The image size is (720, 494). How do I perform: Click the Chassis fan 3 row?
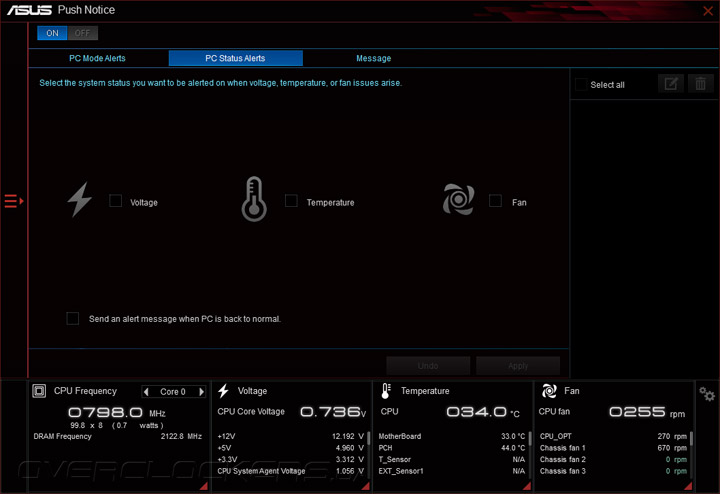(x=613, y=471)
